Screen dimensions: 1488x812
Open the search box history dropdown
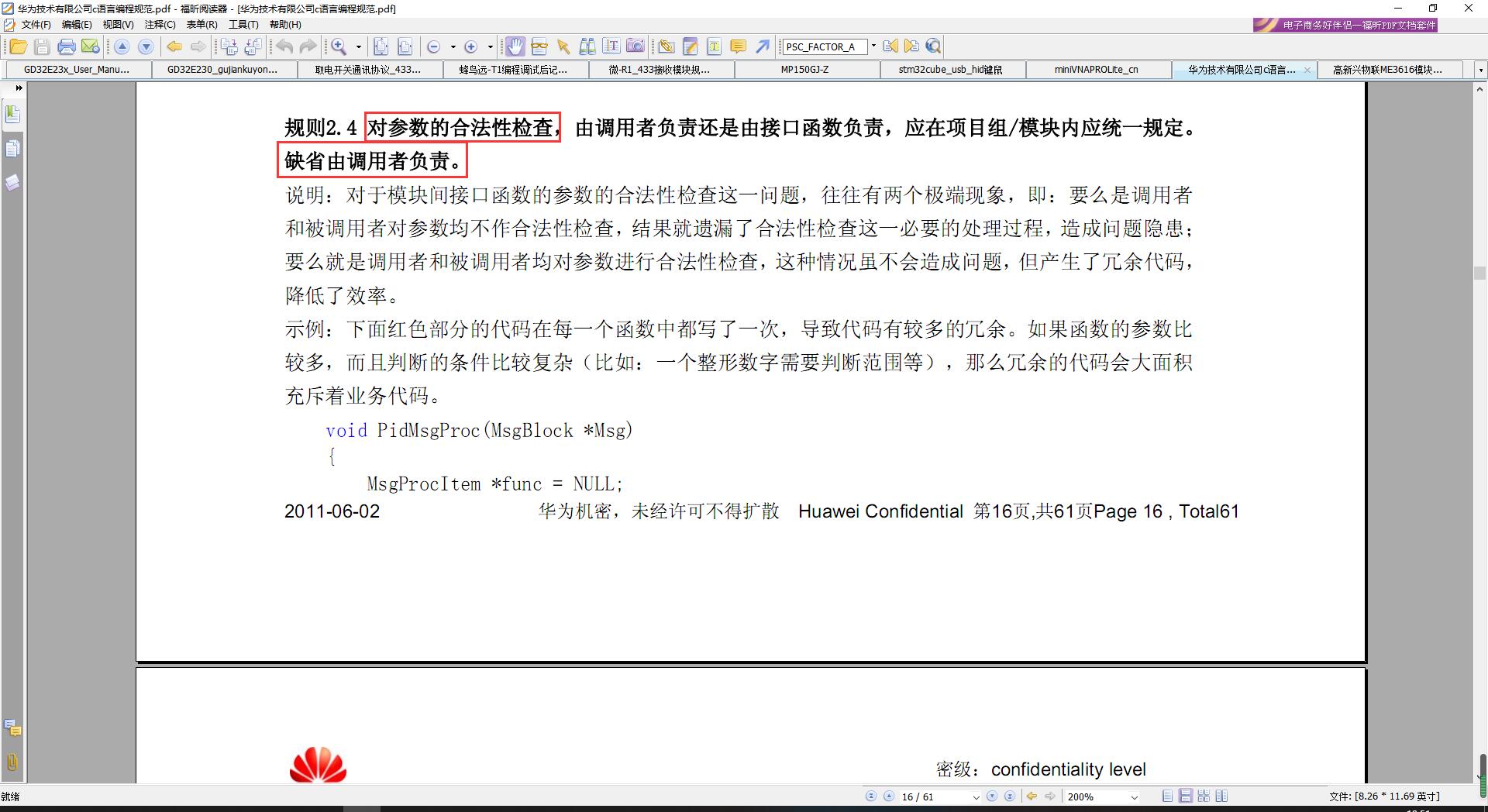tap(874, 46)
